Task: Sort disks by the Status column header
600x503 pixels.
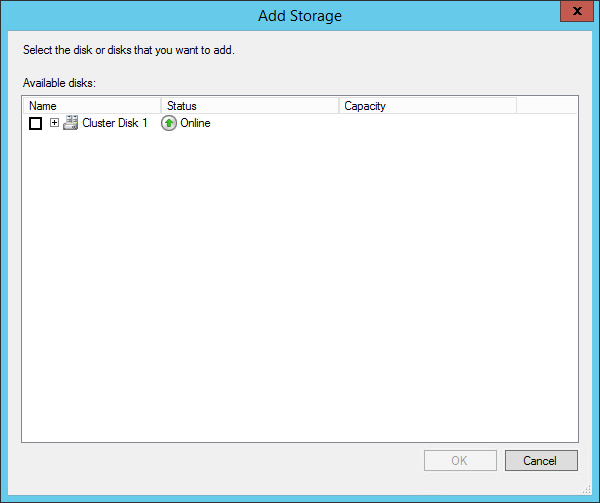Action: [250, 105]
